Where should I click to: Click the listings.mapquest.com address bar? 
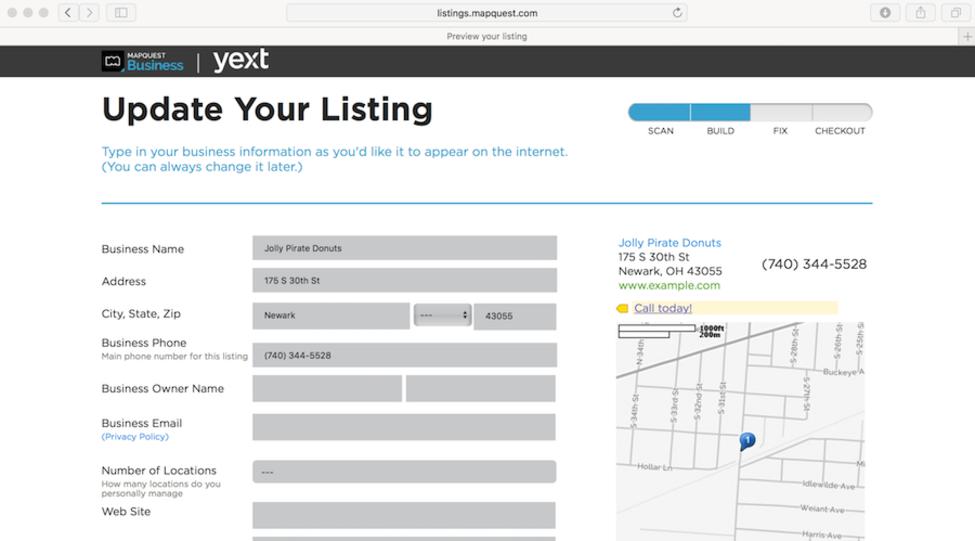[x=486, y=12]
